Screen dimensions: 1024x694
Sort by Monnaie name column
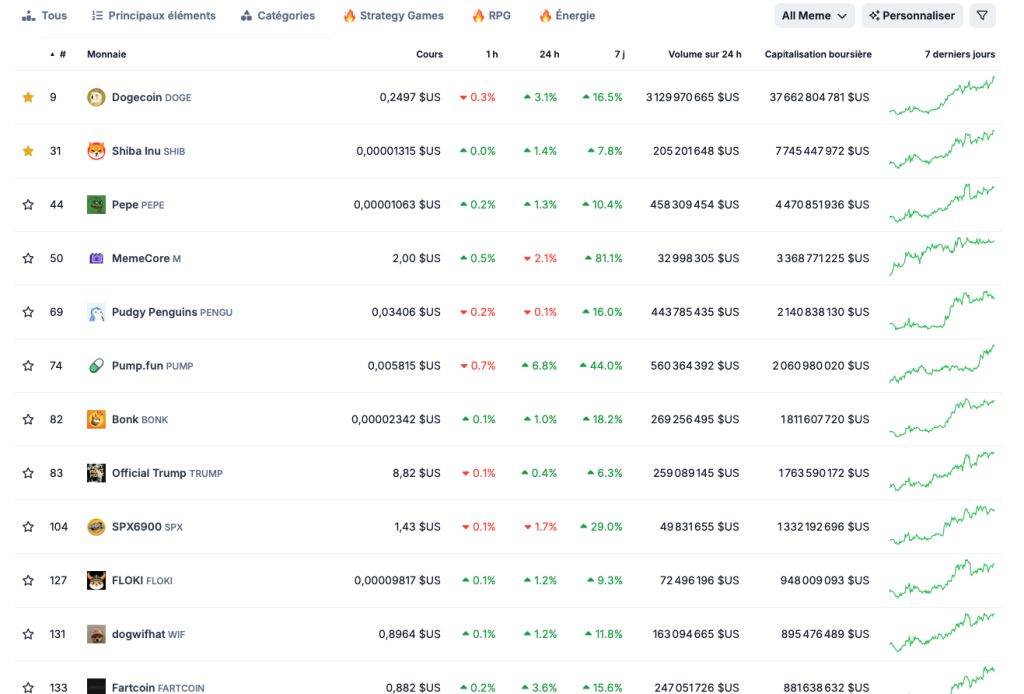tap(106, 54)
